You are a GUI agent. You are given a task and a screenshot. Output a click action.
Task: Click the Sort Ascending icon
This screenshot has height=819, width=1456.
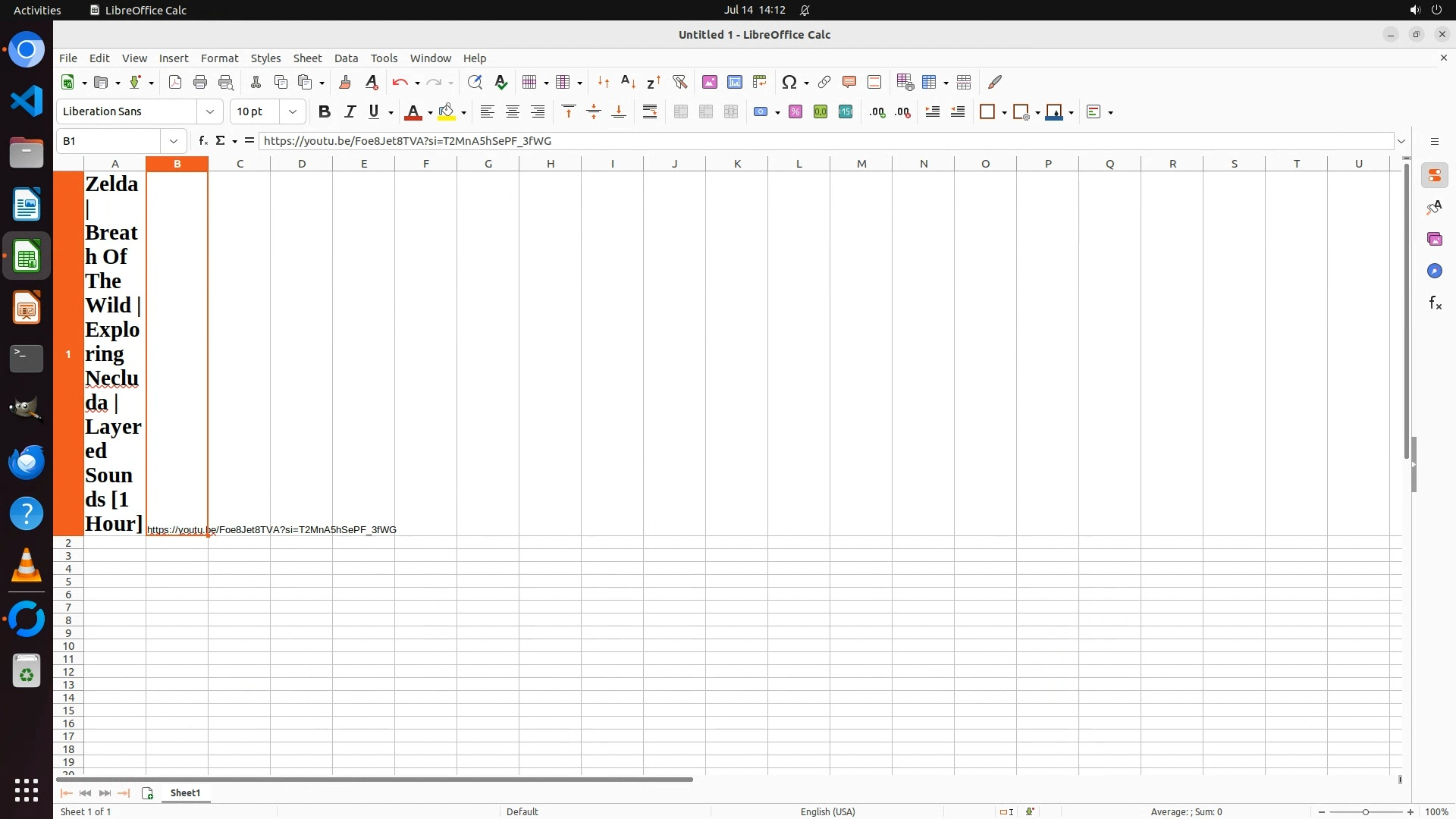tap(629, 82)
